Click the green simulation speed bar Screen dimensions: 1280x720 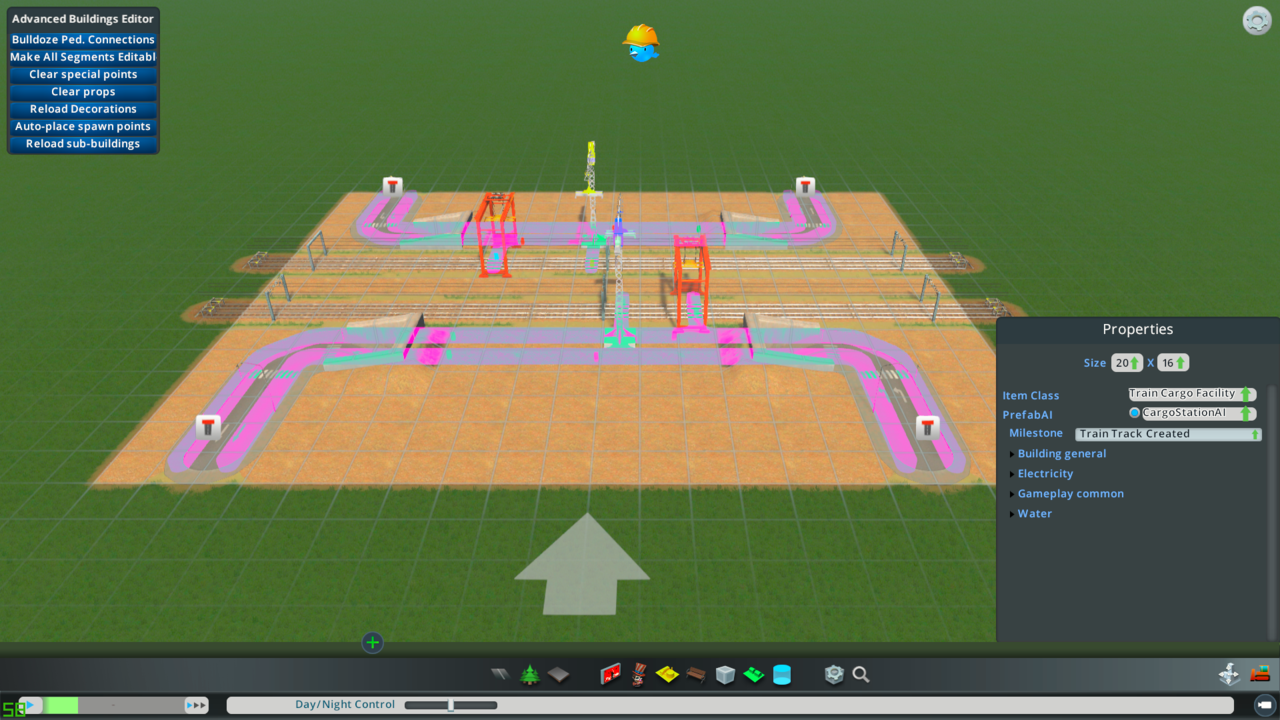[x=62, y=705]
